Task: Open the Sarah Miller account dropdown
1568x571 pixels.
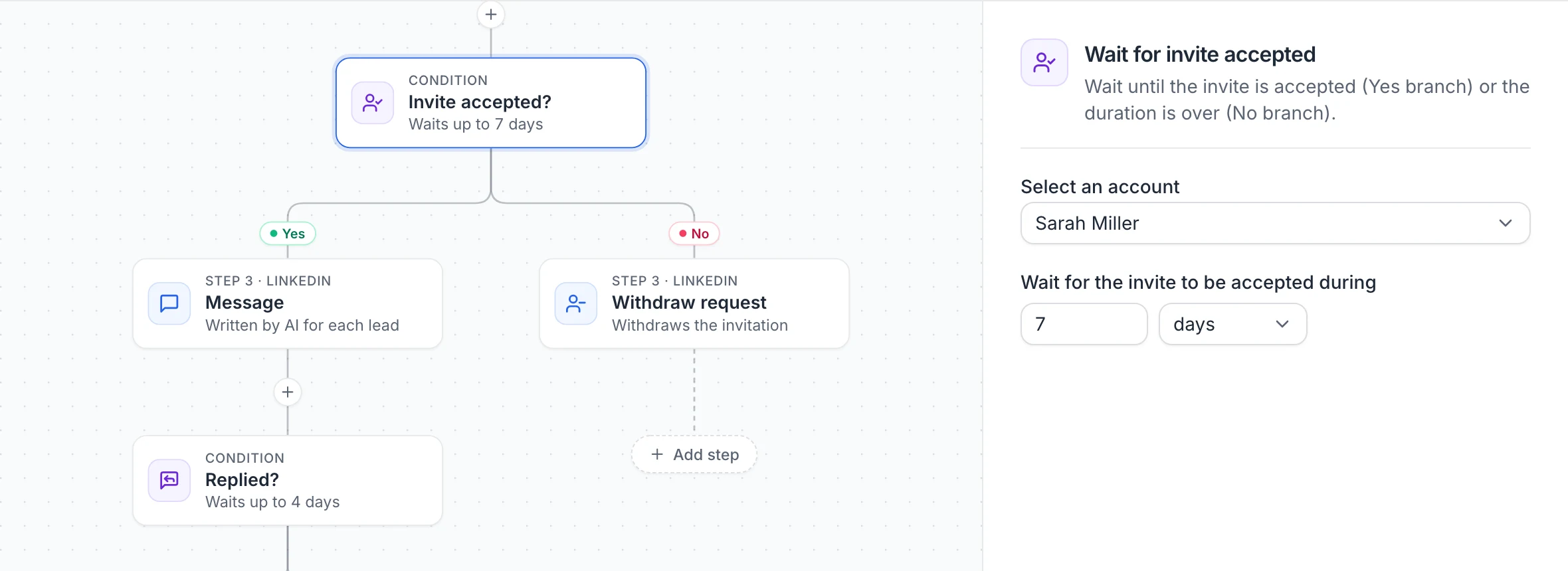Action: pyautogui.click(x=1275, y=223)
